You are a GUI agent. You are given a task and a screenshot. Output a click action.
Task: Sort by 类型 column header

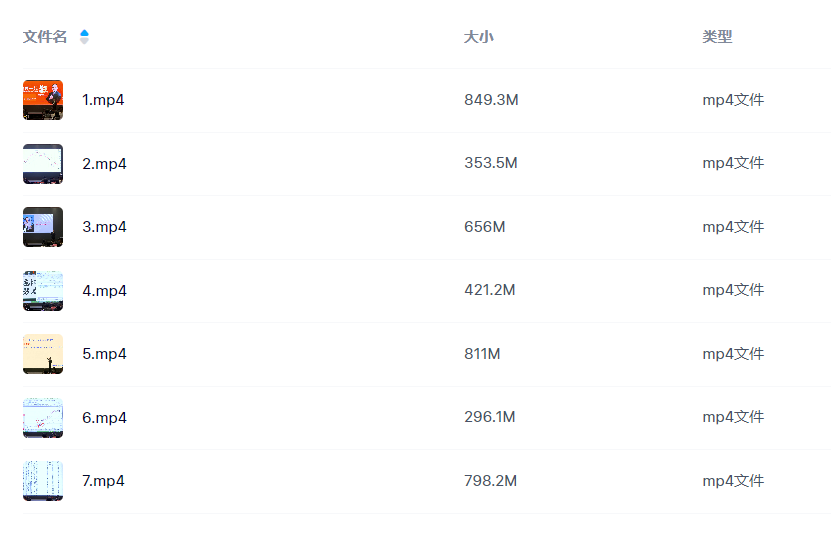point(717,37)
